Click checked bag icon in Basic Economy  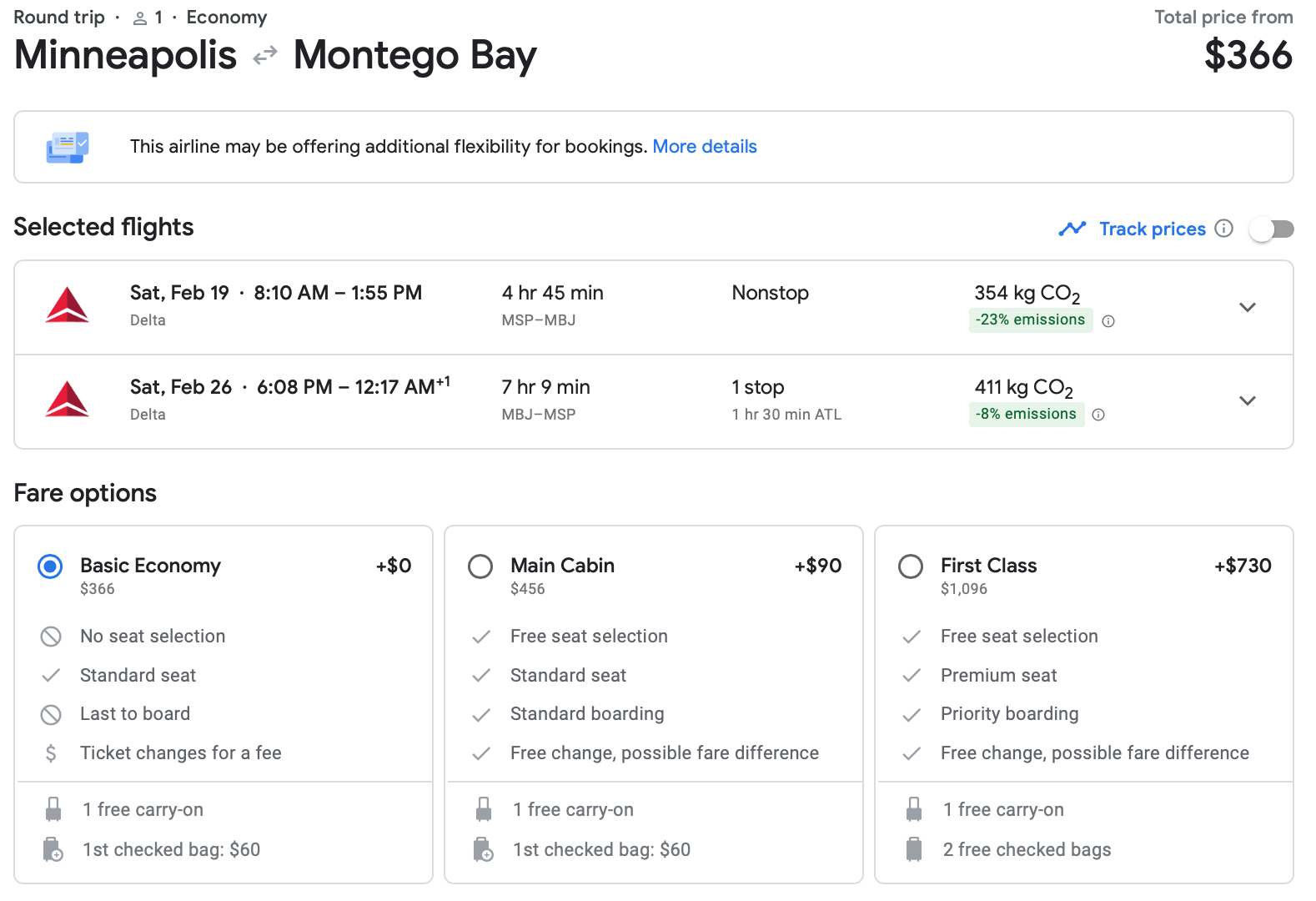(x=53, y=849)
